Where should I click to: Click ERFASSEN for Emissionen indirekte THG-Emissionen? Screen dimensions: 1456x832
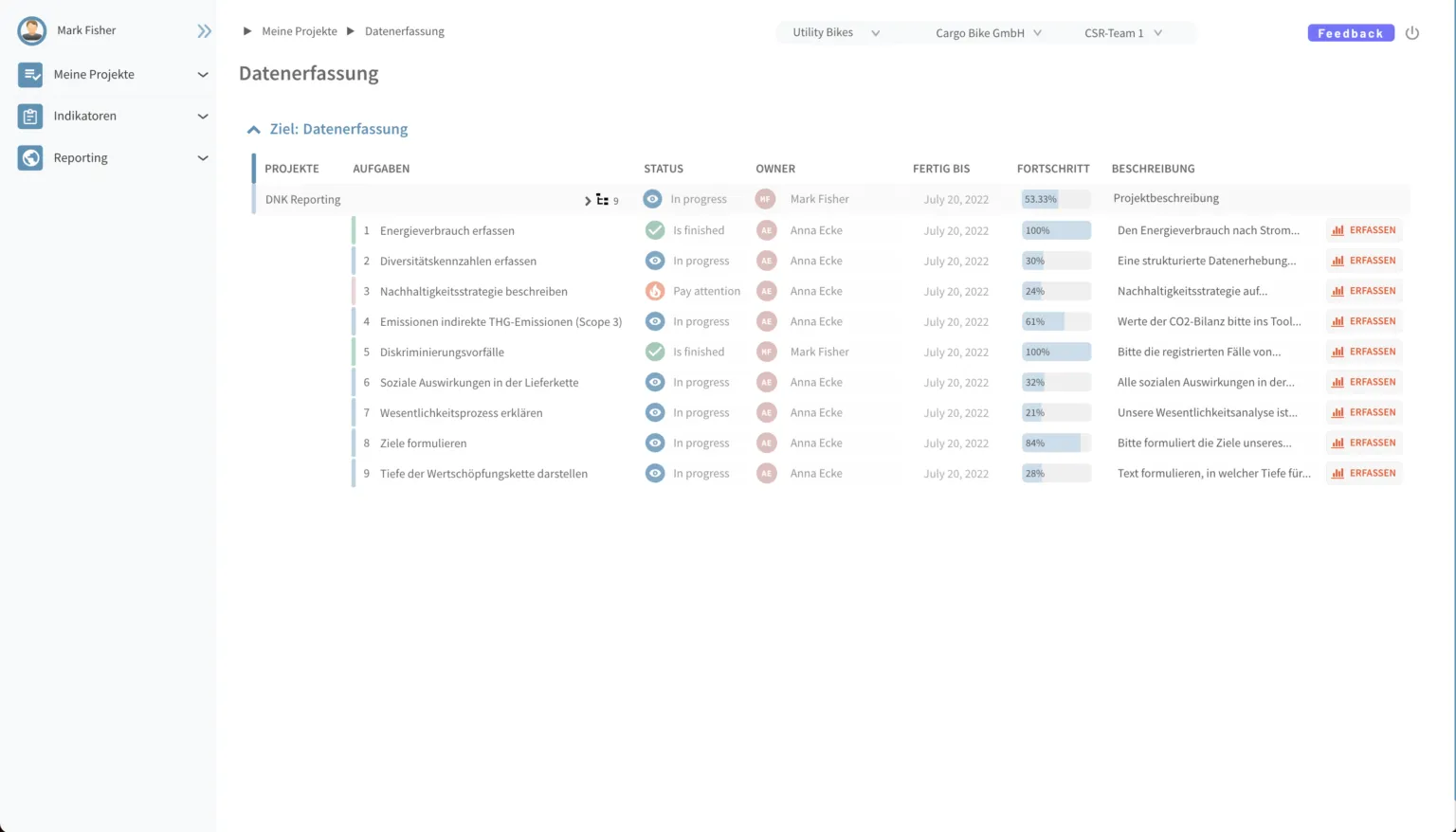(1364, 321)
